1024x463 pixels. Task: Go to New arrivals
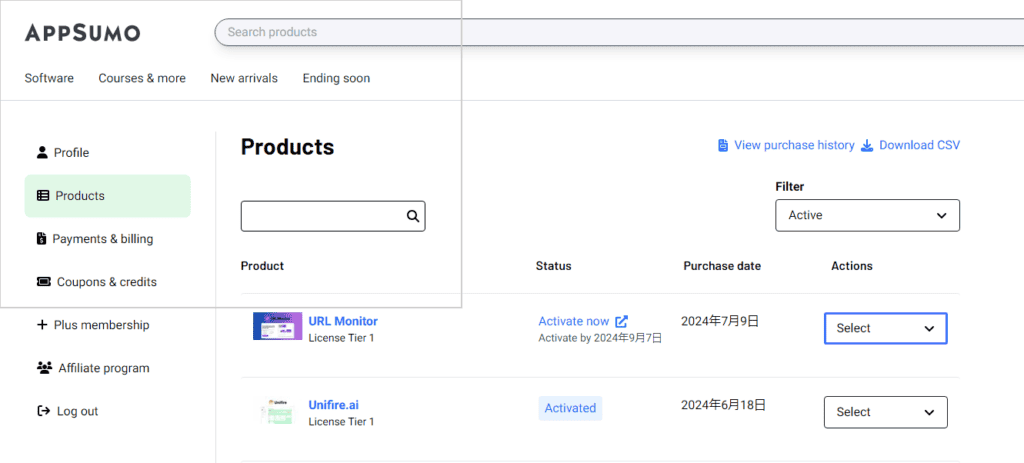tap(244, 78)
